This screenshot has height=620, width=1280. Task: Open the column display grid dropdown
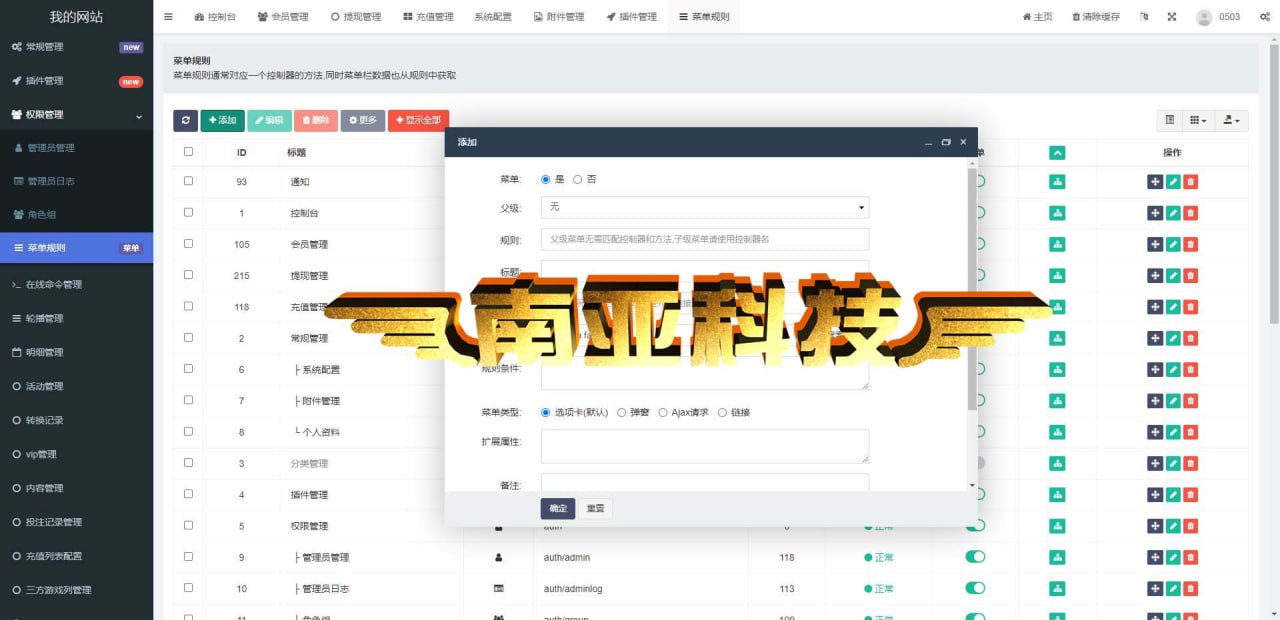1197,120
